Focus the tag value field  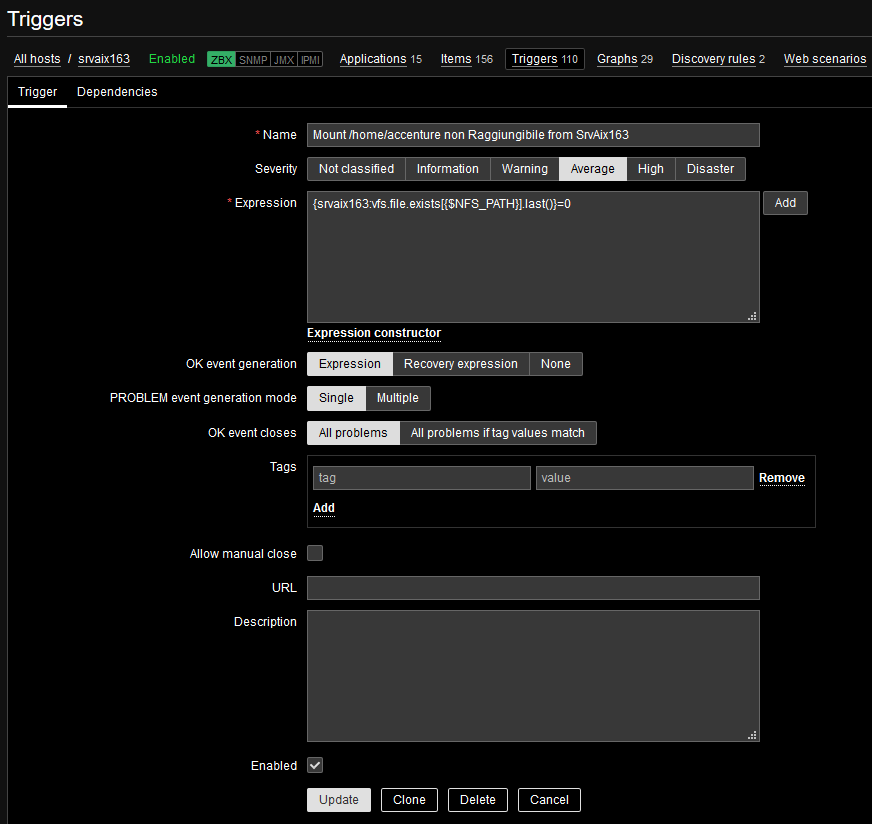click(x=645, y=478)
